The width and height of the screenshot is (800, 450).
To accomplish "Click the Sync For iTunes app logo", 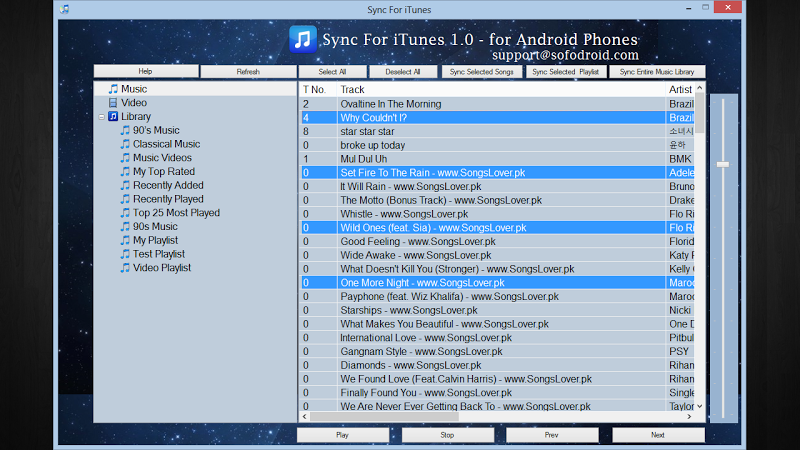I will [x=303, y=39].
